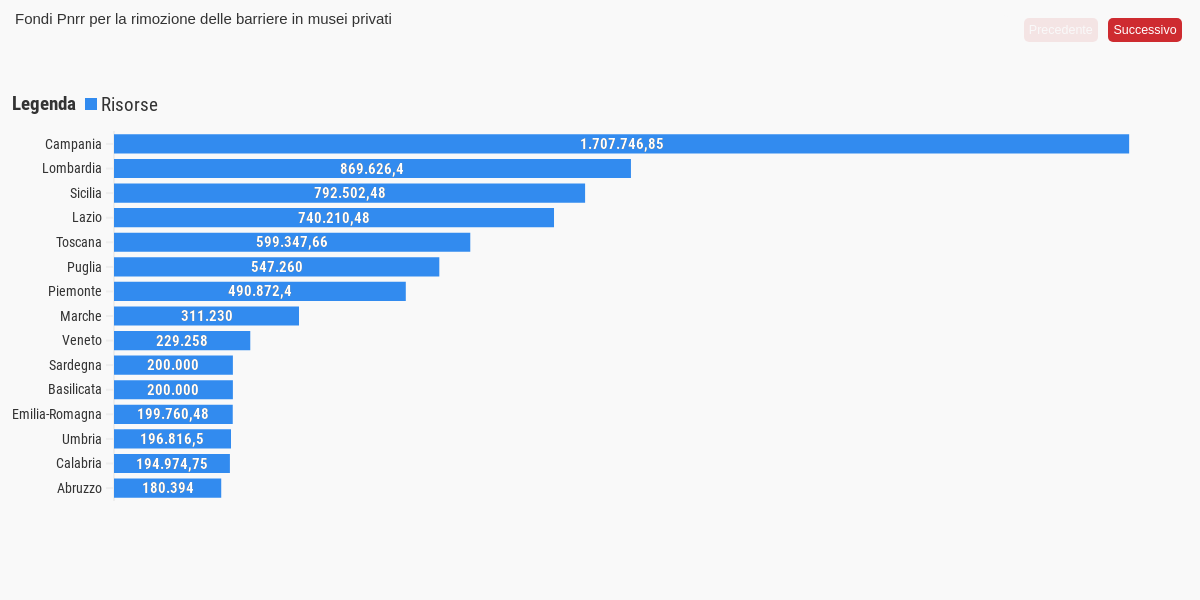Click the Piemonte bar
Screen dimensions: 1200x600
coord(259,291)
